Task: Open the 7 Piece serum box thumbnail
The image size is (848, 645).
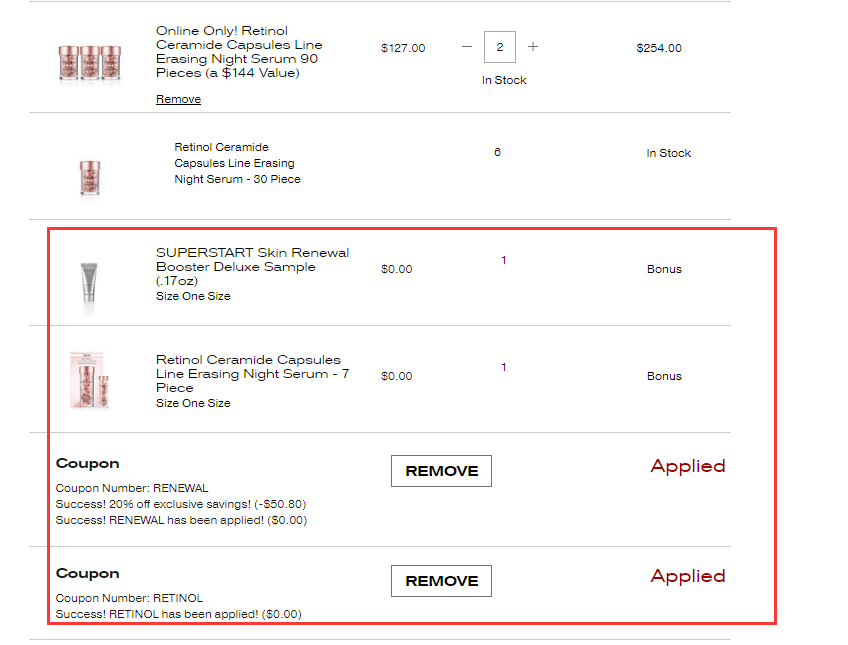Action: (x=90, y=380)
